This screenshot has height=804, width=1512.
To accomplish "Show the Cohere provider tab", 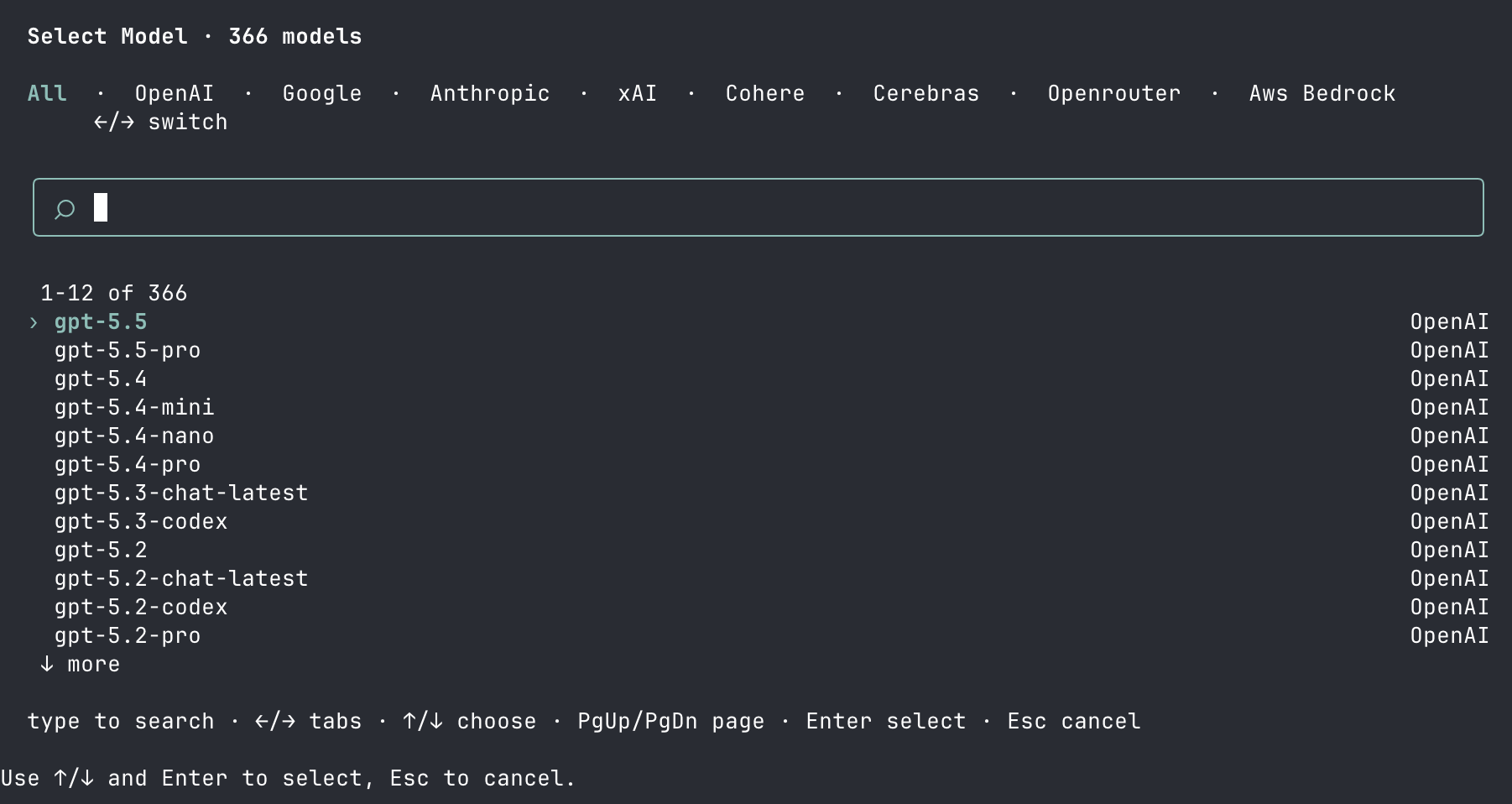I will coord(765,93).
